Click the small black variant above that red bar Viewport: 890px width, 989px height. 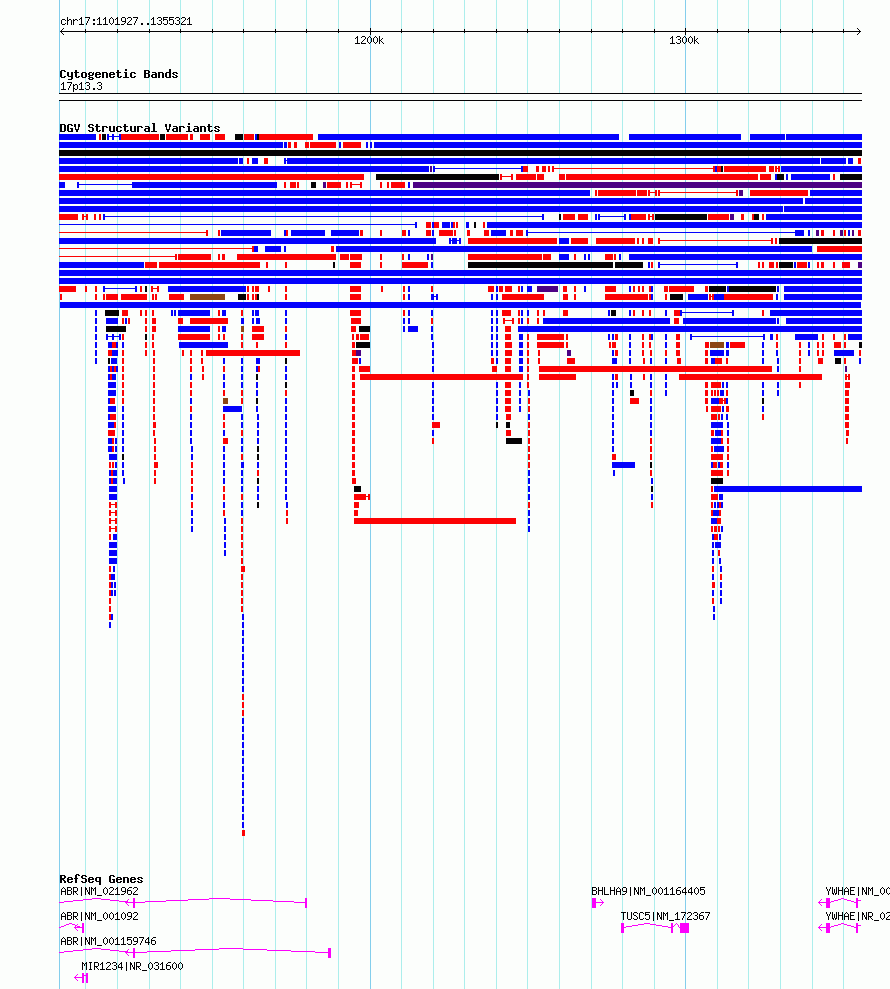[x=358, y=489]
